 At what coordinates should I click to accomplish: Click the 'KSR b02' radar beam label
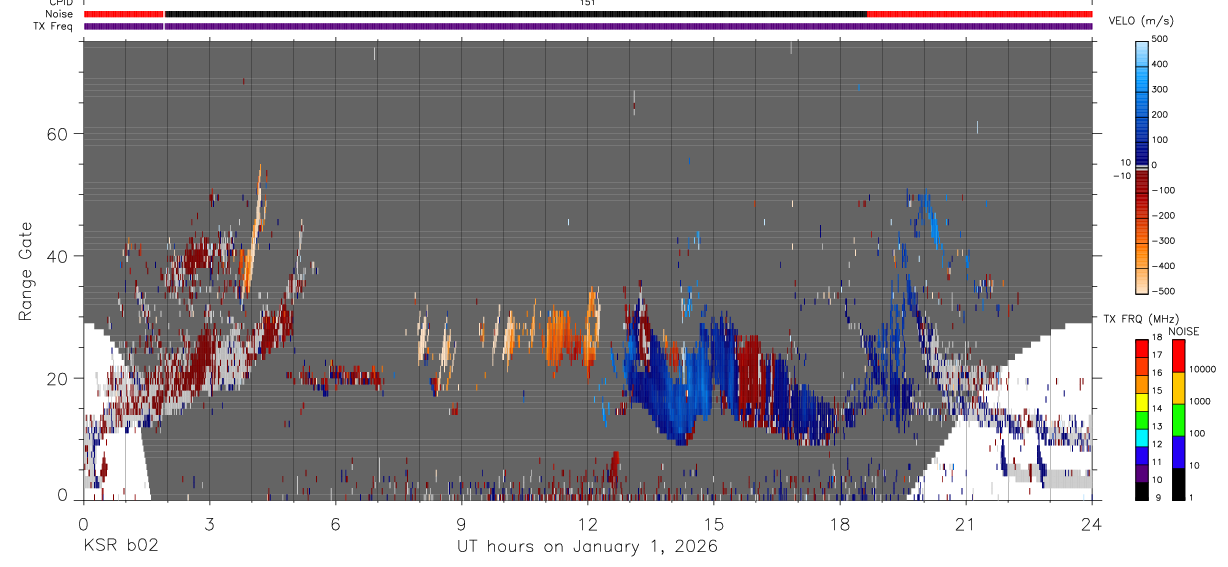[x=120, y=547]
